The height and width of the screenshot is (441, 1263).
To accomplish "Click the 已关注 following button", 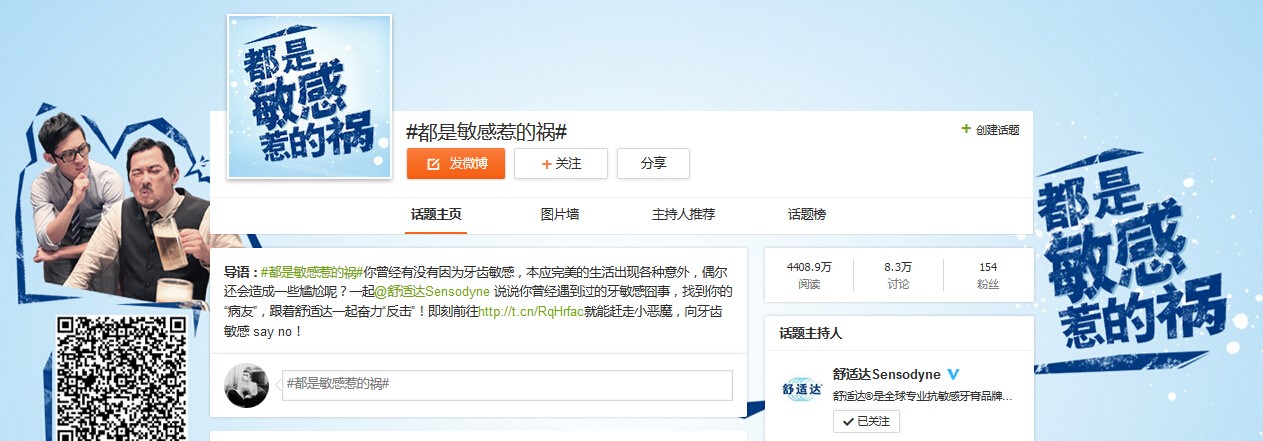I will click(x=866, y=421).
